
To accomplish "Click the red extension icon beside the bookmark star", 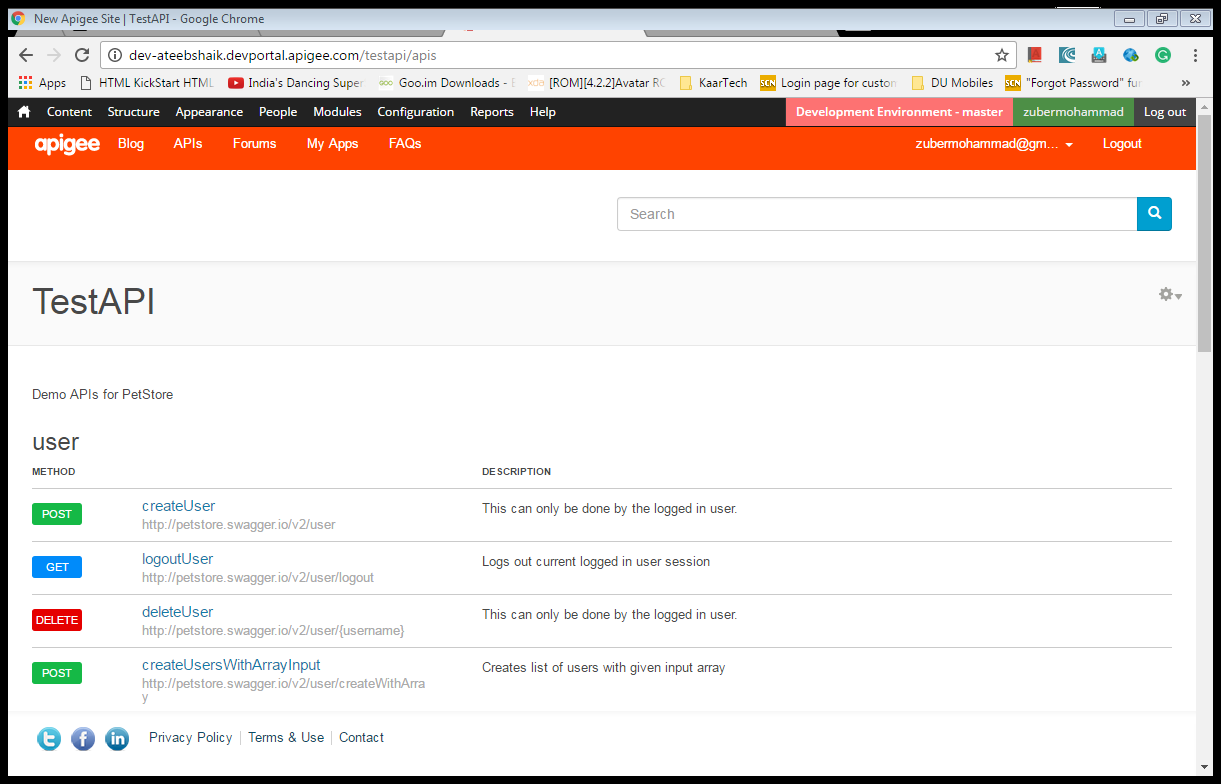I will click(1035, 55).
